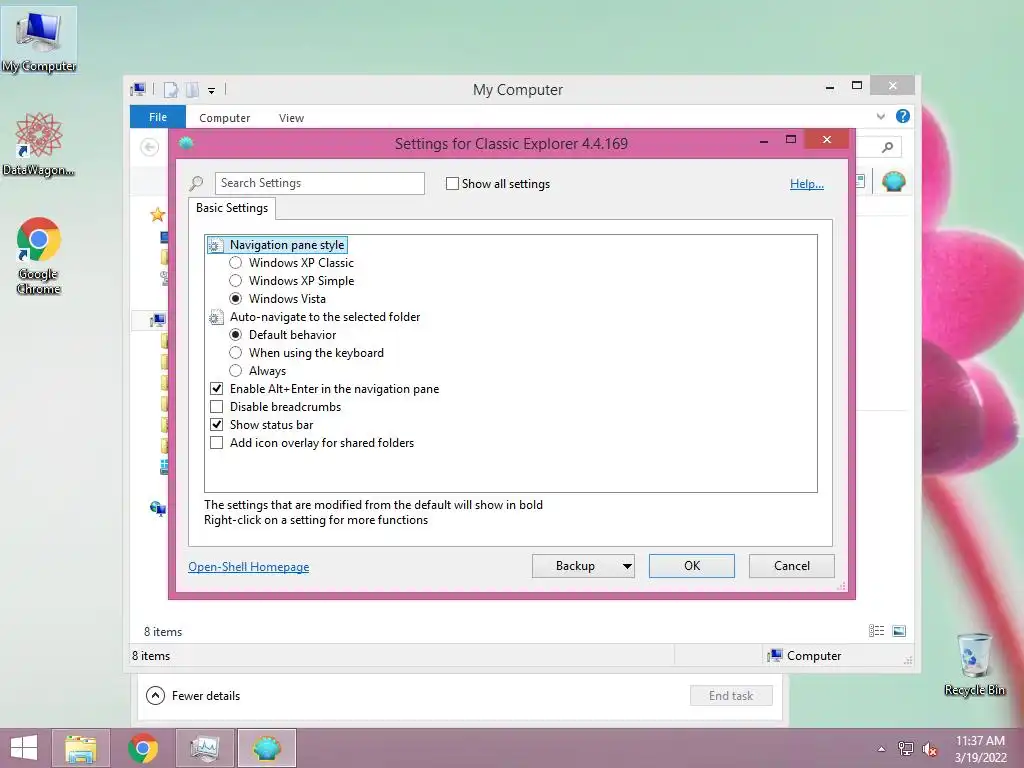Select the Basic Settings tab
Screen dimensions: 1024x768
[x=232, y=208]
